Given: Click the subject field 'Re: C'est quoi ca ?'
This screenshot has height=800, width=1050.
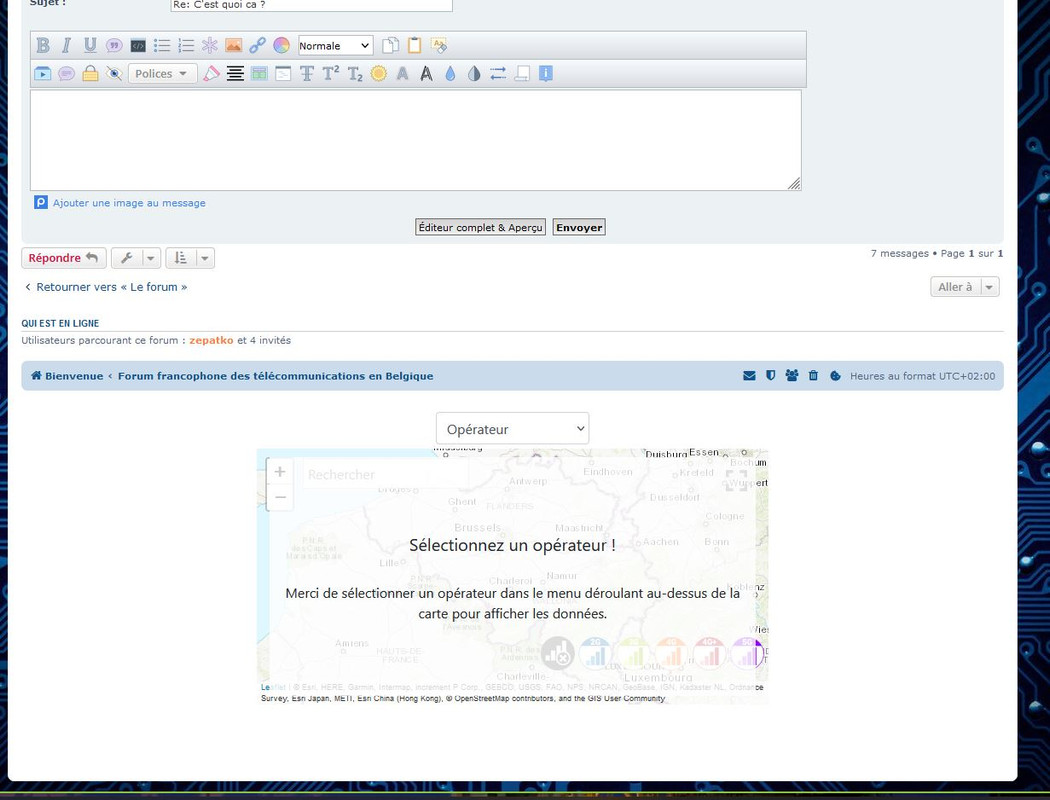Looking at the screenshot, I should pyautogui.click(x=311, y=5).
